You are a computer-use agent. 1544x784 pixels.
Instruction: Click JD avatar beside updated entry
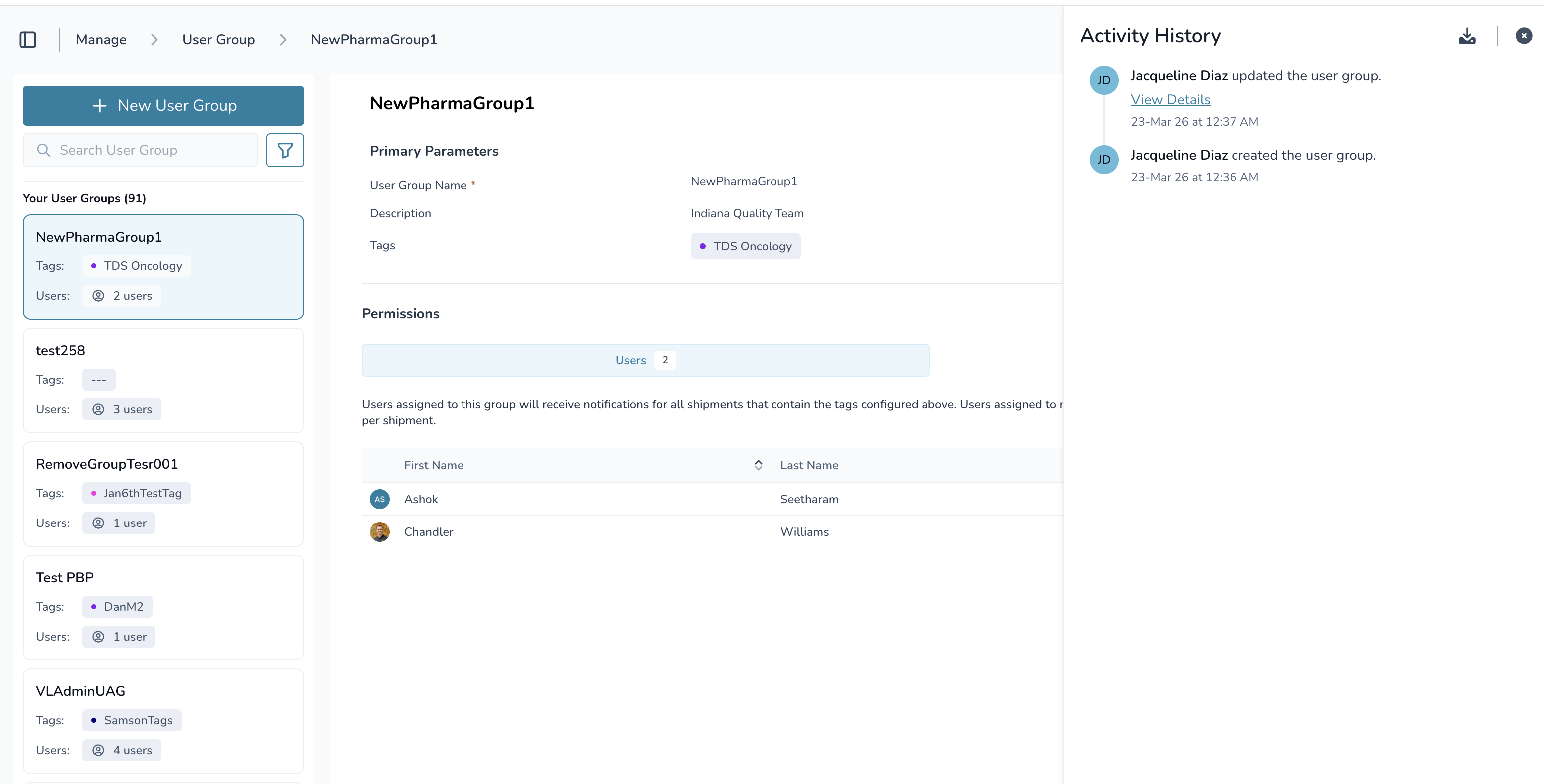pos(1104,80)
